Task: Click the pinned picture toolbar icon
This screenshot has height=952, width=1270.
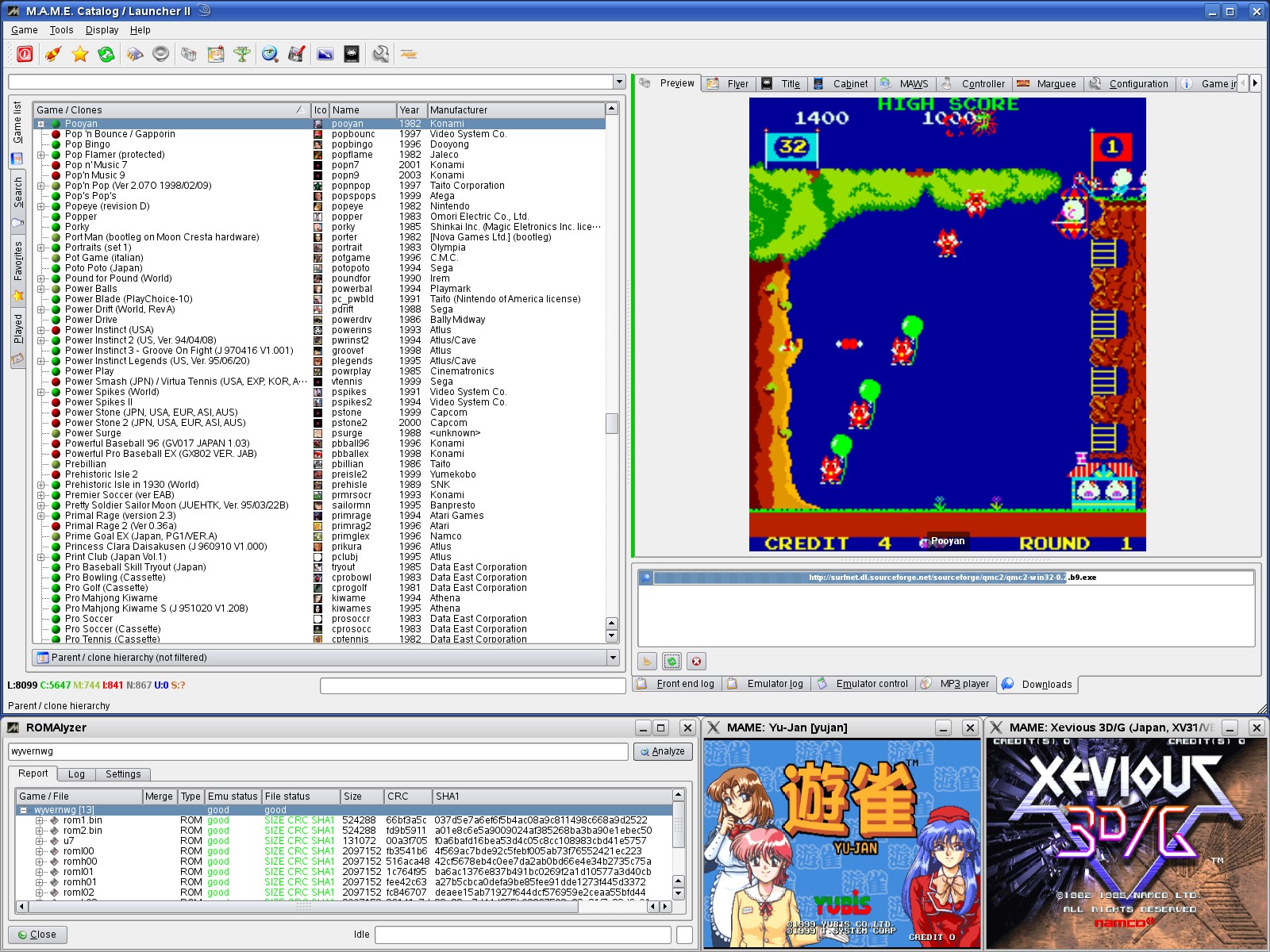Action: (x=216, y=54)
